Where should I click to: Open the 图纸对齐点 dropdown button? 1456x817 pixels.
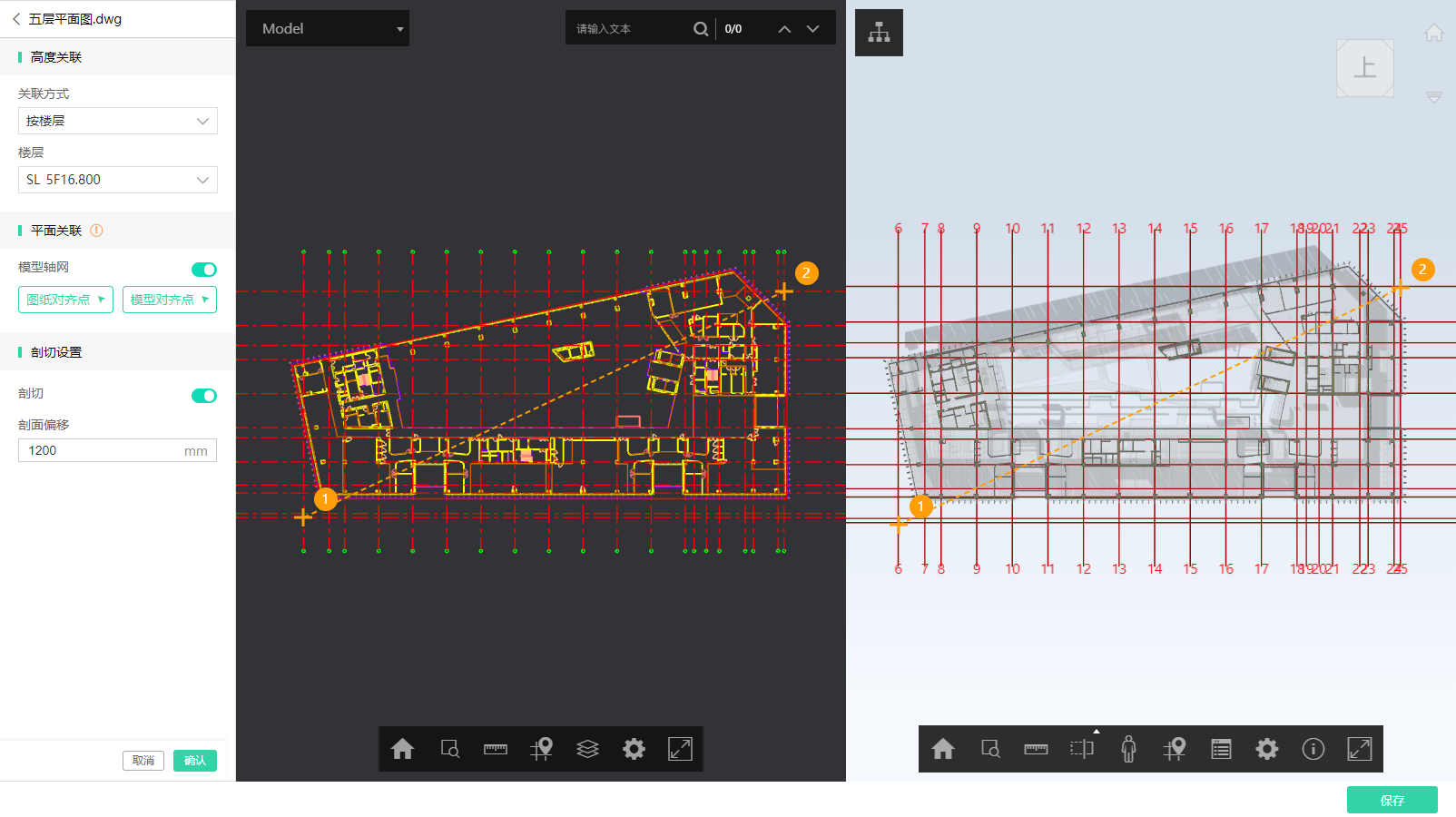tap(65, 300)
